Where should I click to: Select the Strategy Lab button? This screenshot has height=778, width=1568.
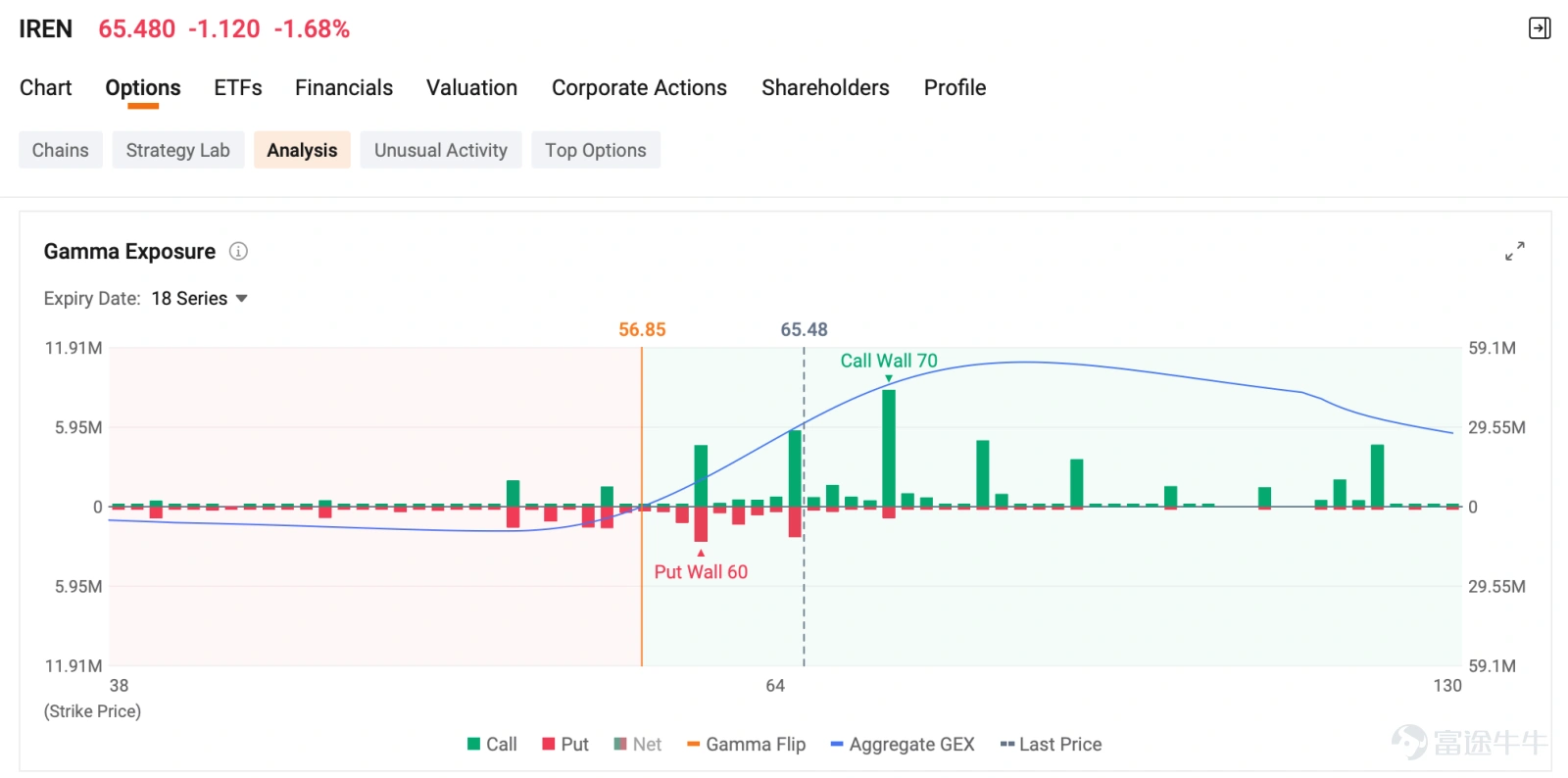(178, 150)
